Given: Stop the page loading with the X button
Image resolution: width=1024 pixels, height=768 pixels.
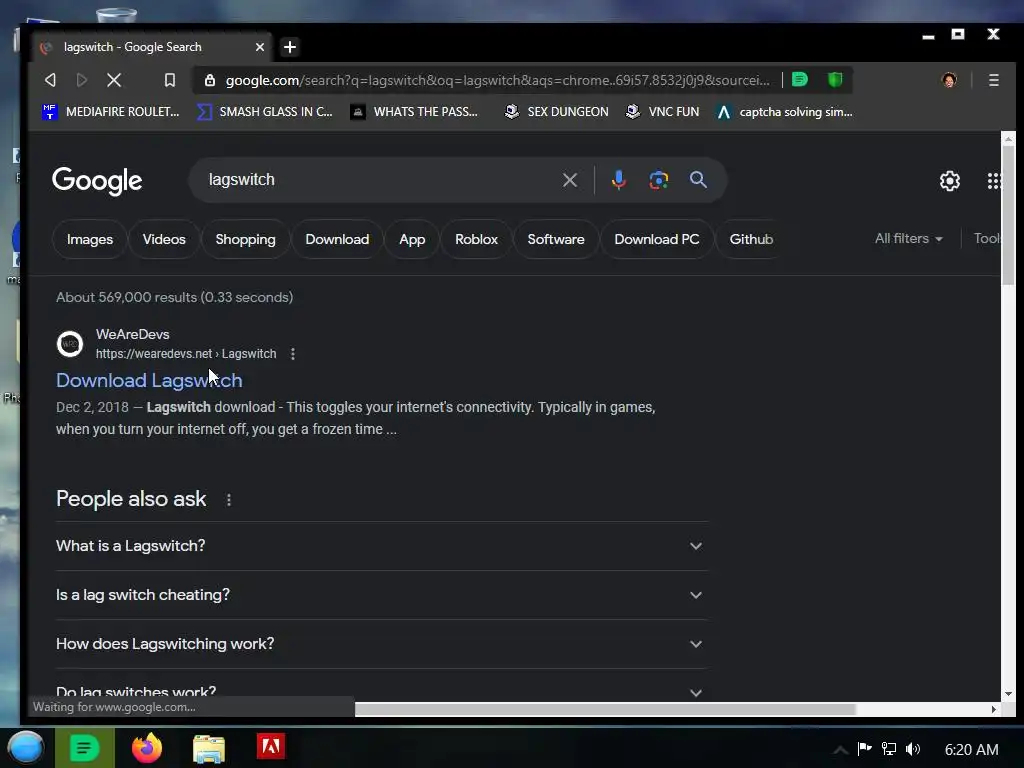Looking at the screenshot, I should tap(114, 80).
